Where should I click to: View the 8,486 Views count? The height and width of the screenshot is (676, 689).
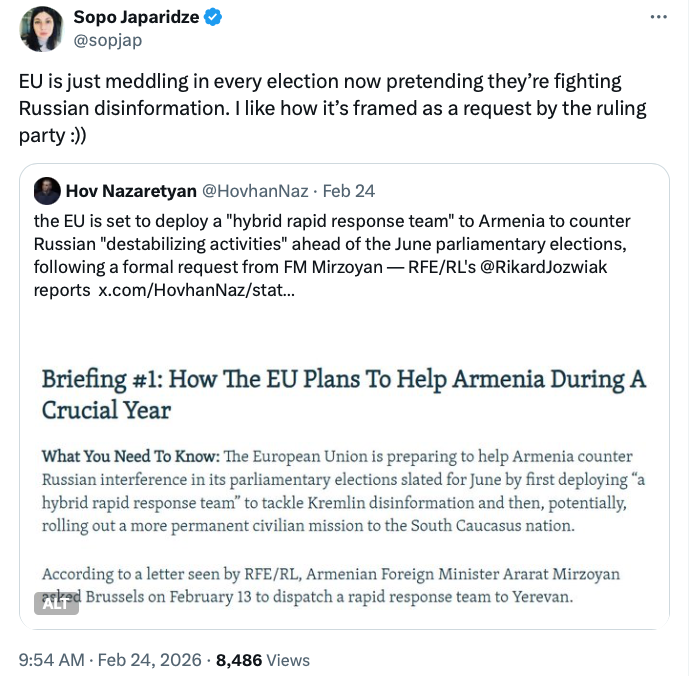[262, 660]
